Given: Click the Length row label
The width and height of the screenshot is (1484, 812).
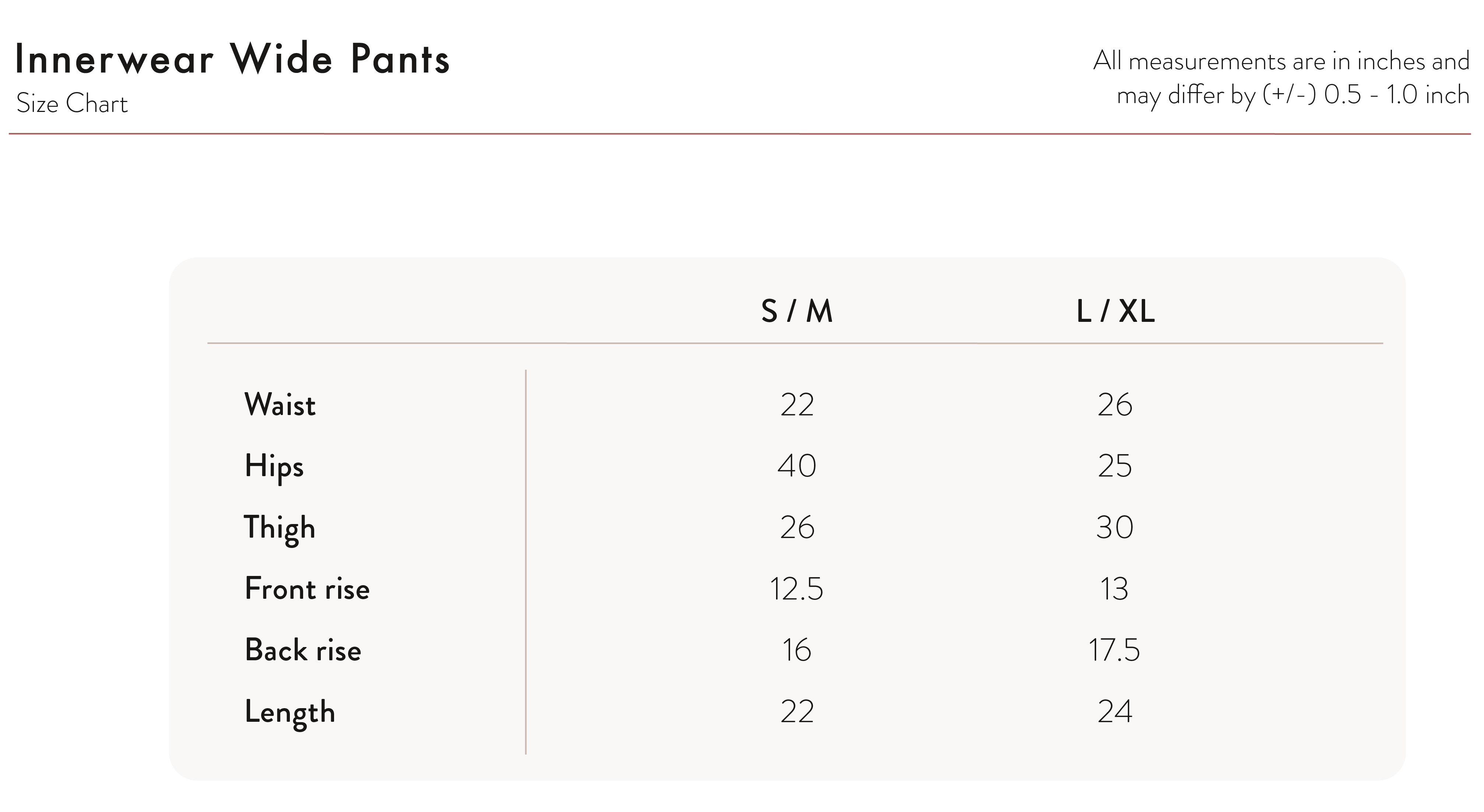Looking at the screenshot, I should pos(290,712).
